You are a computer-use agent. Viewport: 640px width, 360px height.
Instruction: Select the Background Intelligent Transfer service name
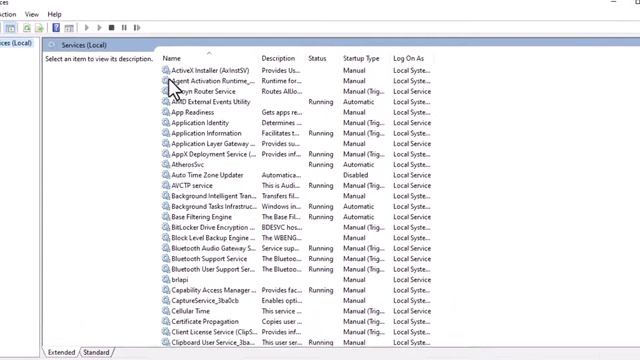[213, 196]
